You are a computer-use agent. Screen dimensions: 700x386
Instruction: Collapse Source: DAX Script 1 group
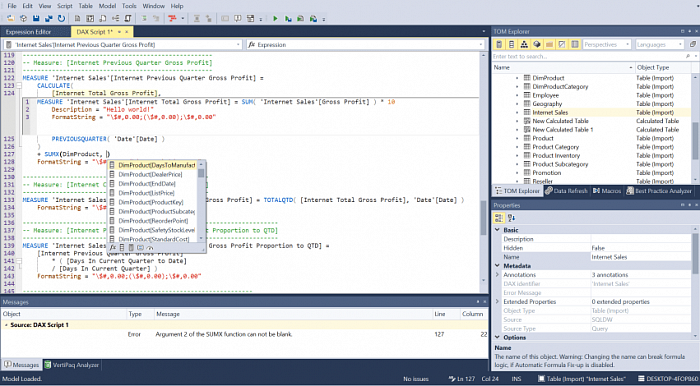(6, 325)
